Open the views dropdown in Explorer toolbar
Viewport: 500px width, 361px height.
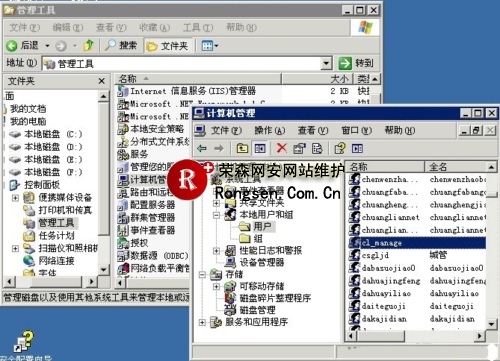pyautogui.click(x=210, y=46)
